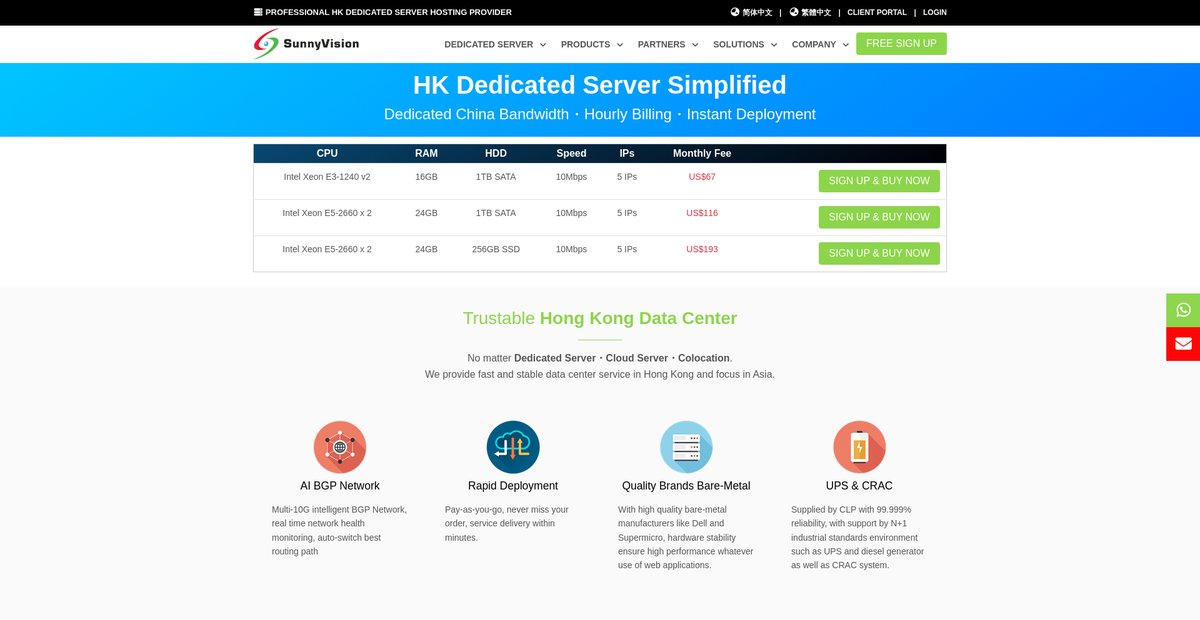This screenshot has height=620, width=1200.
Task: Click the Quality Brands Bare-Metal server icon
Action: tap(686, 447)
